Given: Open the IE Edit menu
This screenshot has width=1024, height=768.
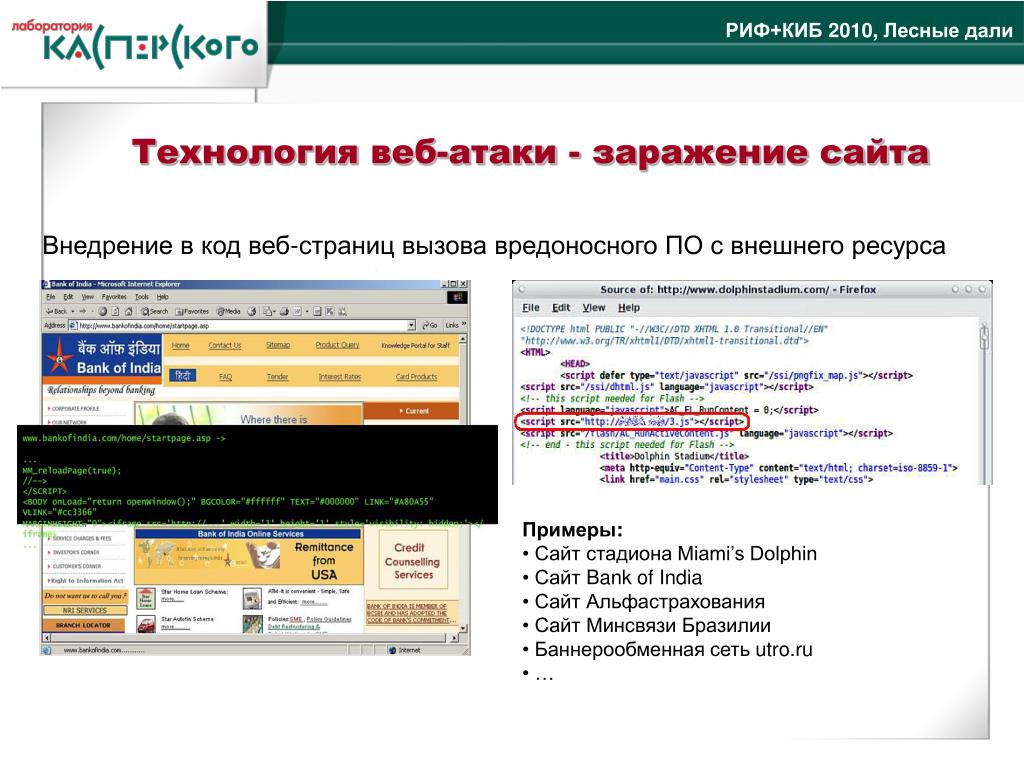Looking at the screenshot, I should pyautogui.click(x=69, y=296).
